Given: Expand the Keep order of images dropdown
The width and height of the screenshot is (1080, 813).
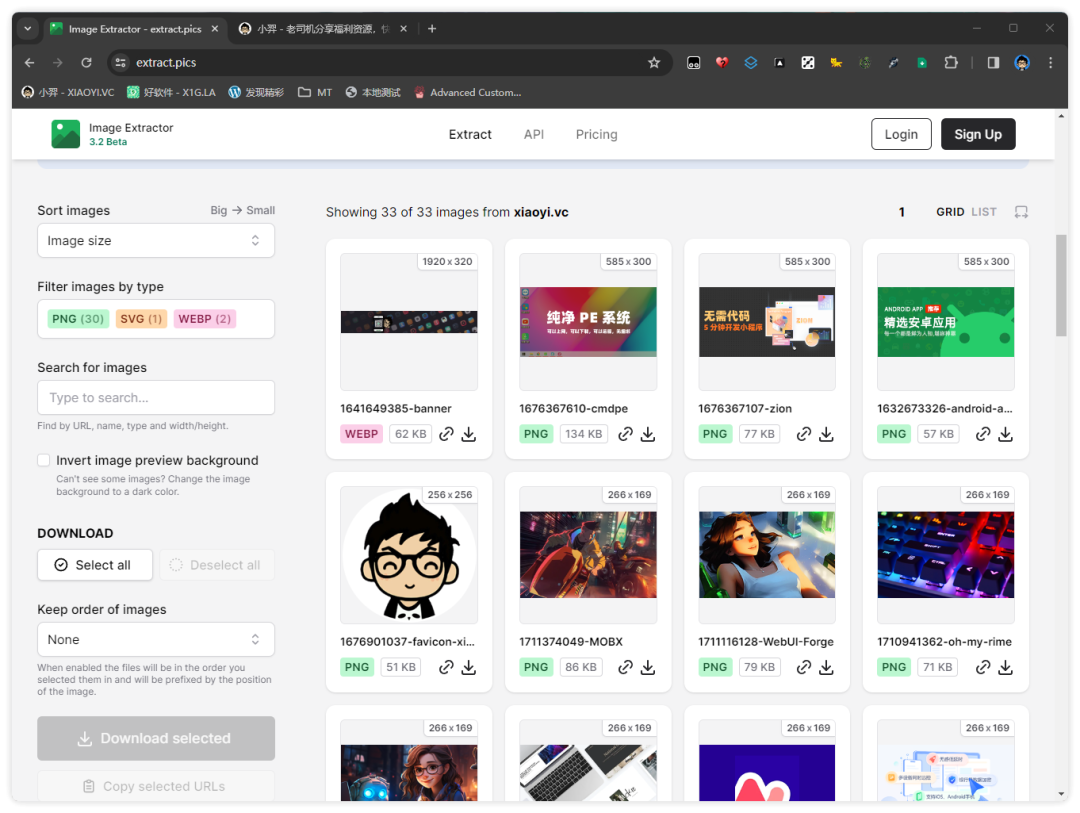Looking at the screenshot, I should [x=156, y=640].
